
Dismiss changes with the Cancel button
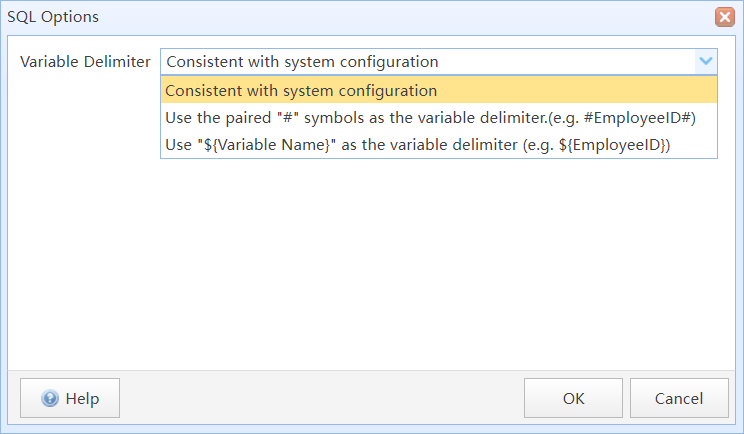pyautogui.click(x=679, y=398)
